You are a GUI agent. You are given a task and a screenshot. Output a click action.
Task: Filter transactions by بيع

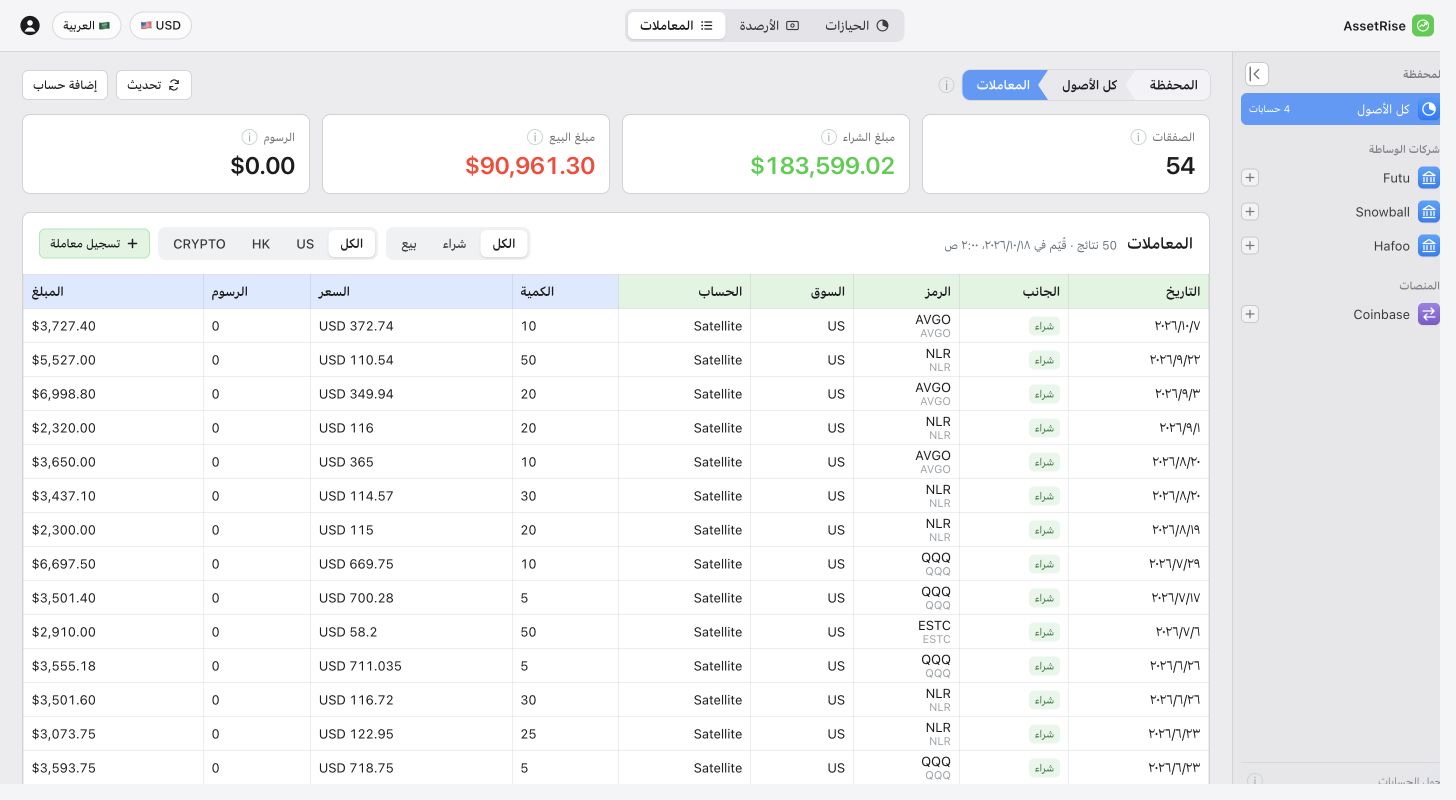(409, 244)
